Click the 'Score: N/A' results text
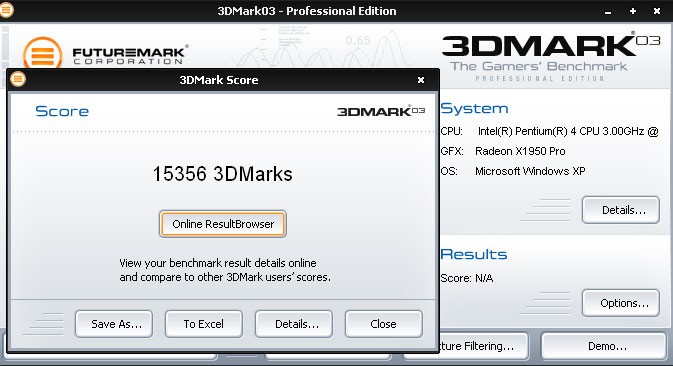Viewport: 673px width, 366px height. coord(467,278)
